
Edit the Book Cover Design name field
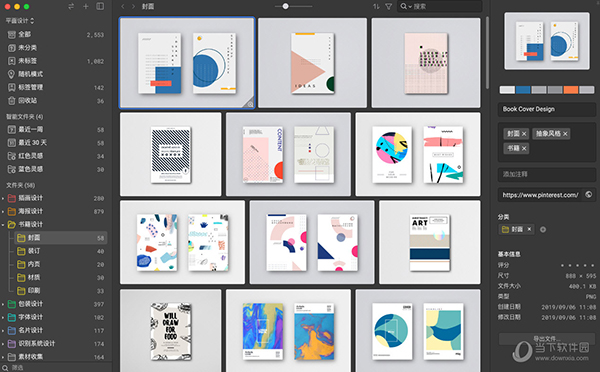[x=547, y=109]
